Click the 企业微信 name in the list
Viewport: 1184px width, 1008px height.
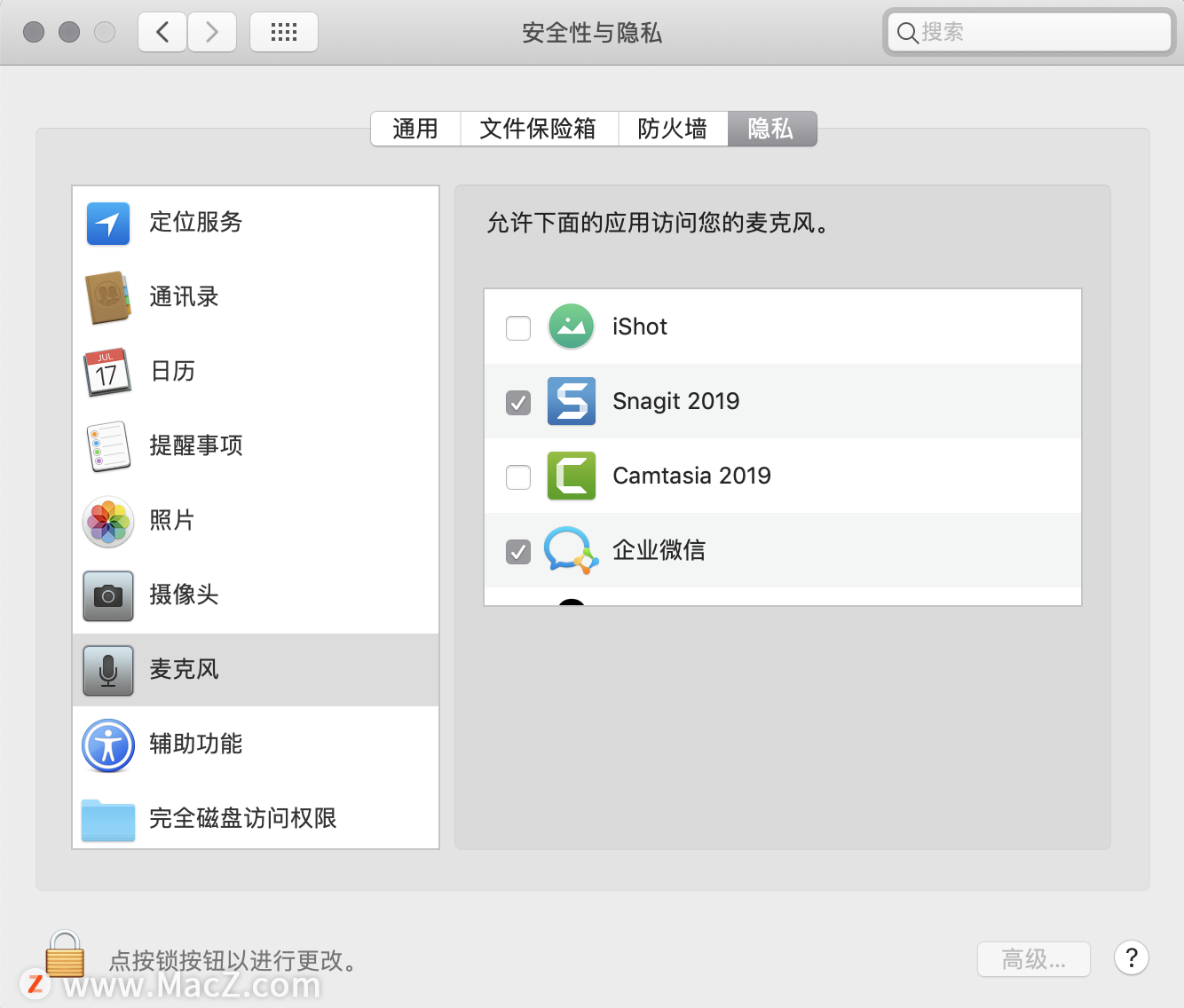pos(659,550)
